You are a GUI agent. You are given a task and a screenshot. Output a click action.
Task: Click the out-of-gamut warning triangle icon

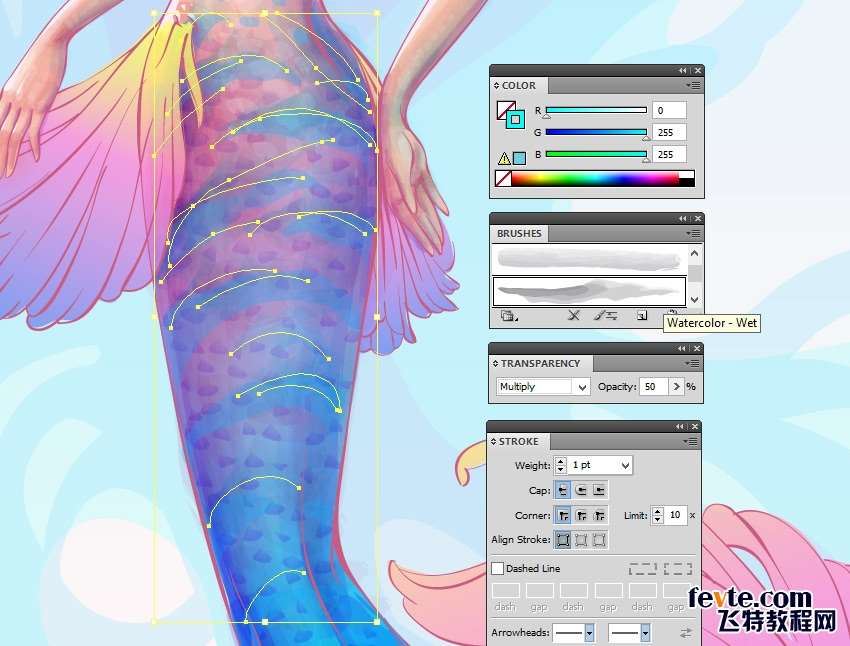click(x=504, y=158)
